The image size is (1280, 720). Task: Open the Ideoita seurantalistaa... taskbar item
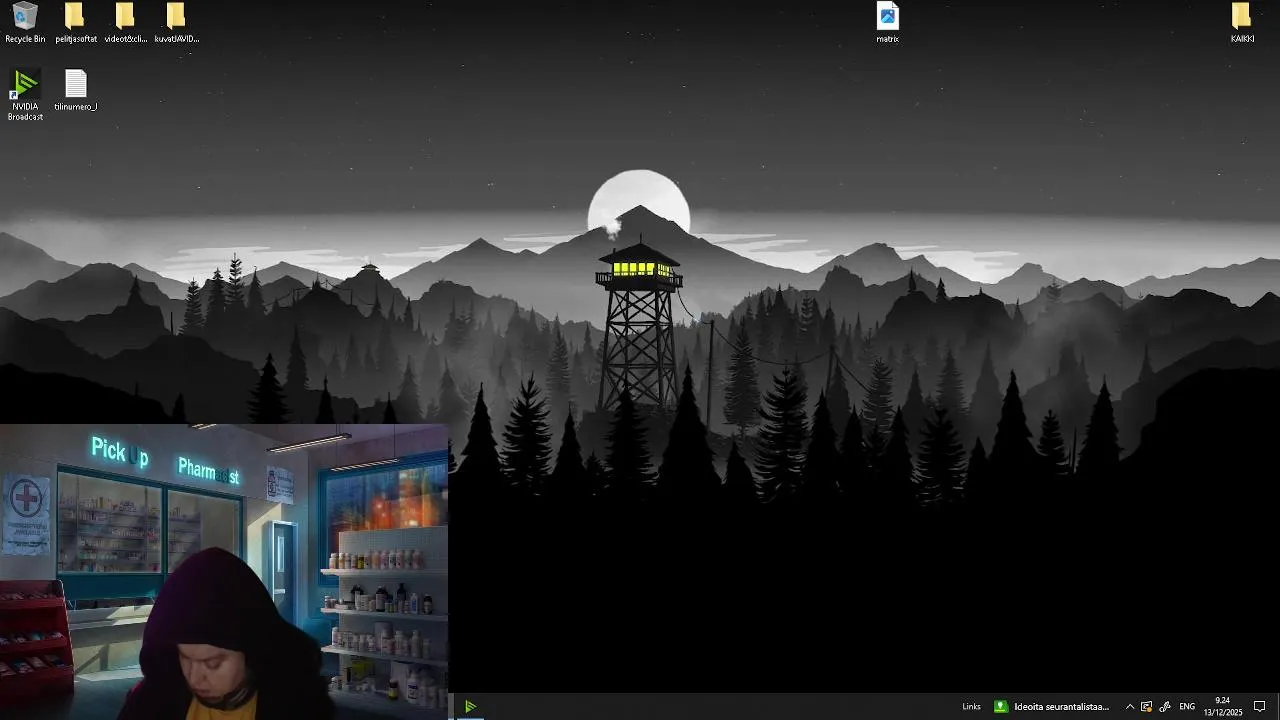[1052, 707]
